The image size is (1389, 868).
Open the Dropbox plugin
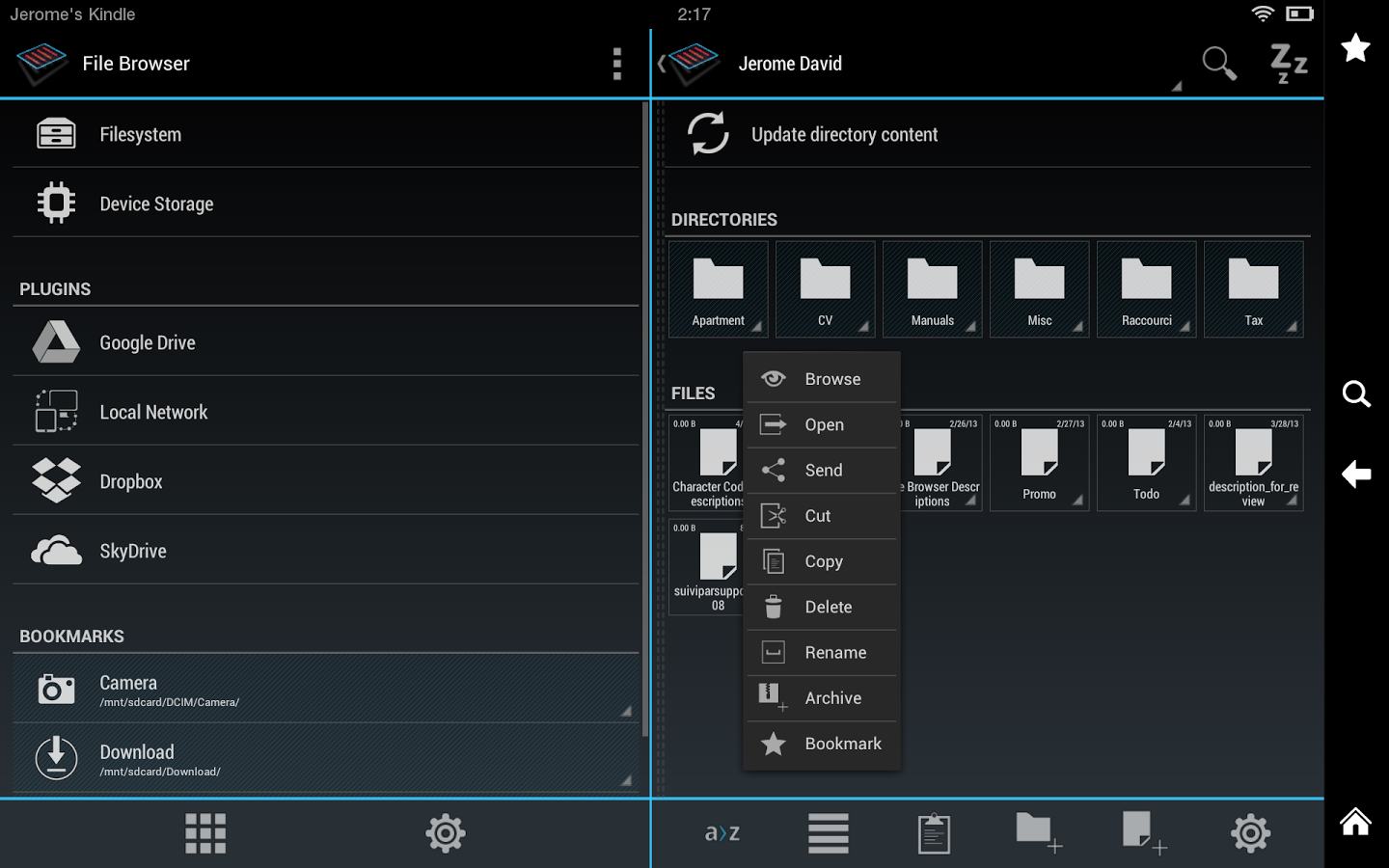326,481
